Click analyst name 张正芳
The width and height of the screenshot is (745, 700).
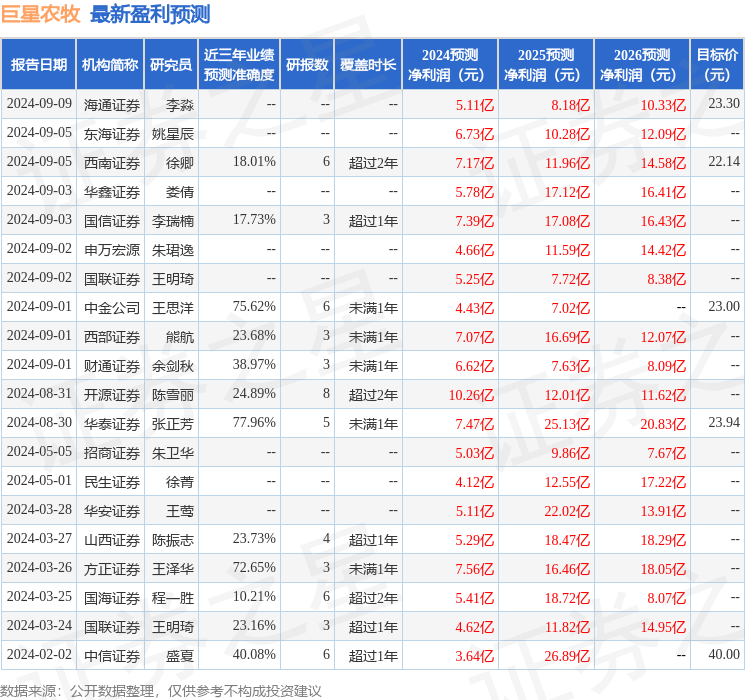tap(173, 424)
